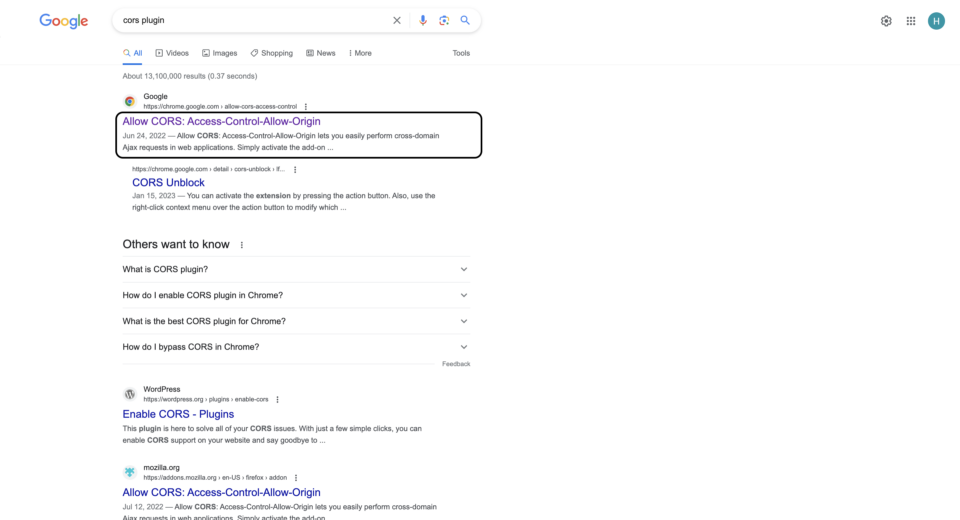Open Google Lens image search
The height and width of the screenshot is (520, 960).
(444, 20)
